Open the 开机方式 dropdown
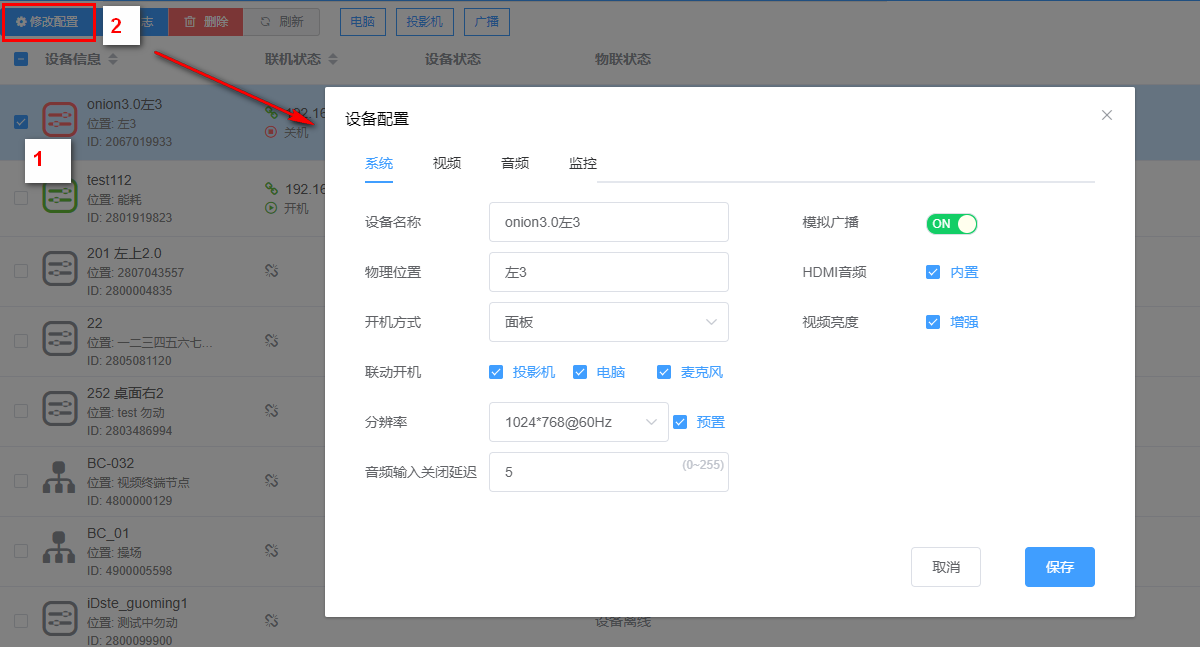1200x647 pixels. tap(608, 322)
